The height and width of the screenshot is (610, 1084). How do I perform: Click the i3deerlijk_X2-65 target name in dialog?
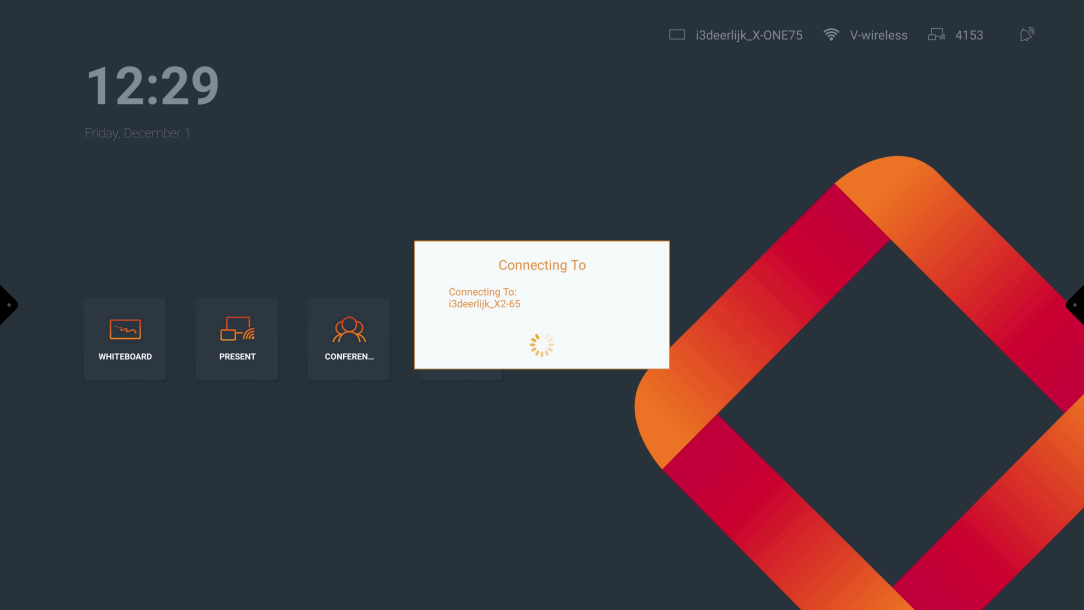point(484,304)
